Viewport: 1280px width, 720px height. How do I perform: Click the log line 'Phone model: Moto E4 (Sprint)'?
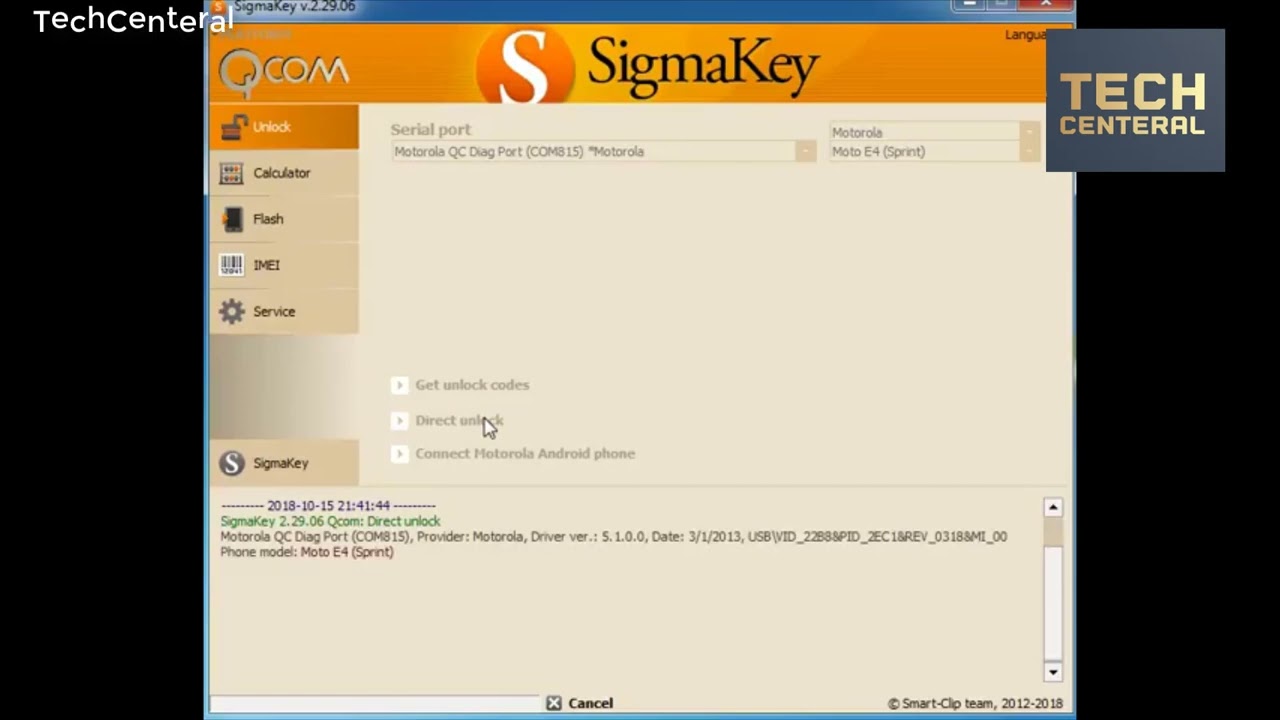[x=307, y=552]
